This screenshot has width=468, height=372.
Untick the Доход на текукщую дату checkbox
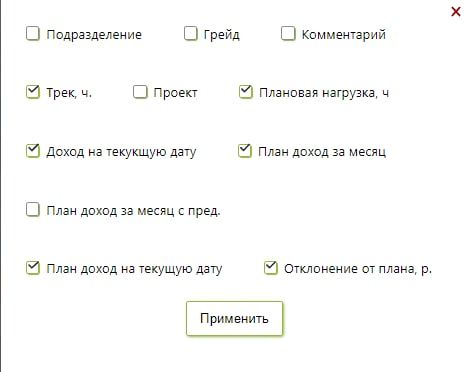(x=33, y=151)
